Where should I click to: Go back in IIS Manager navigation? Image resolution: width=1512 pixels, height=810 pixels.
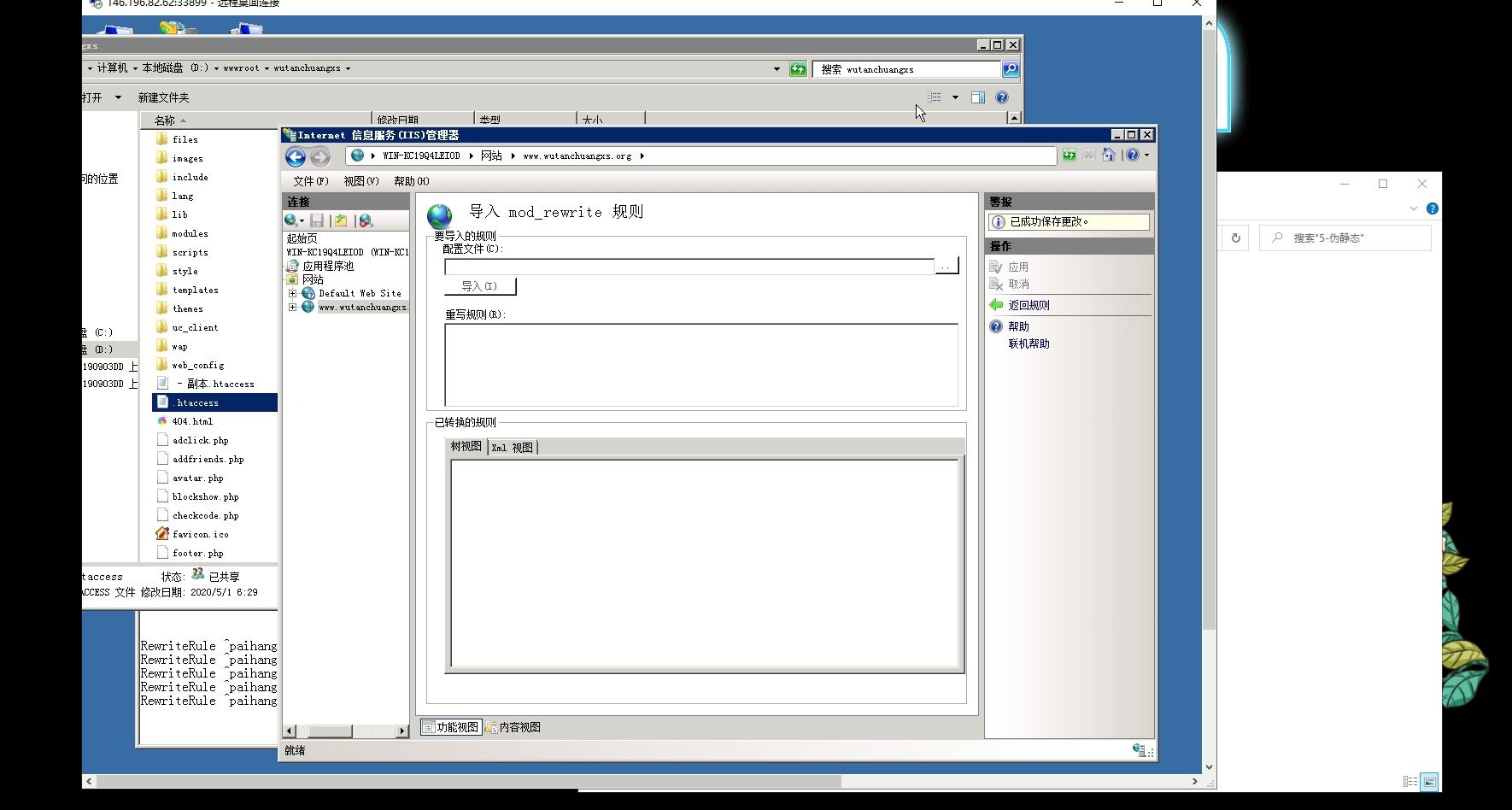(296, 156)
